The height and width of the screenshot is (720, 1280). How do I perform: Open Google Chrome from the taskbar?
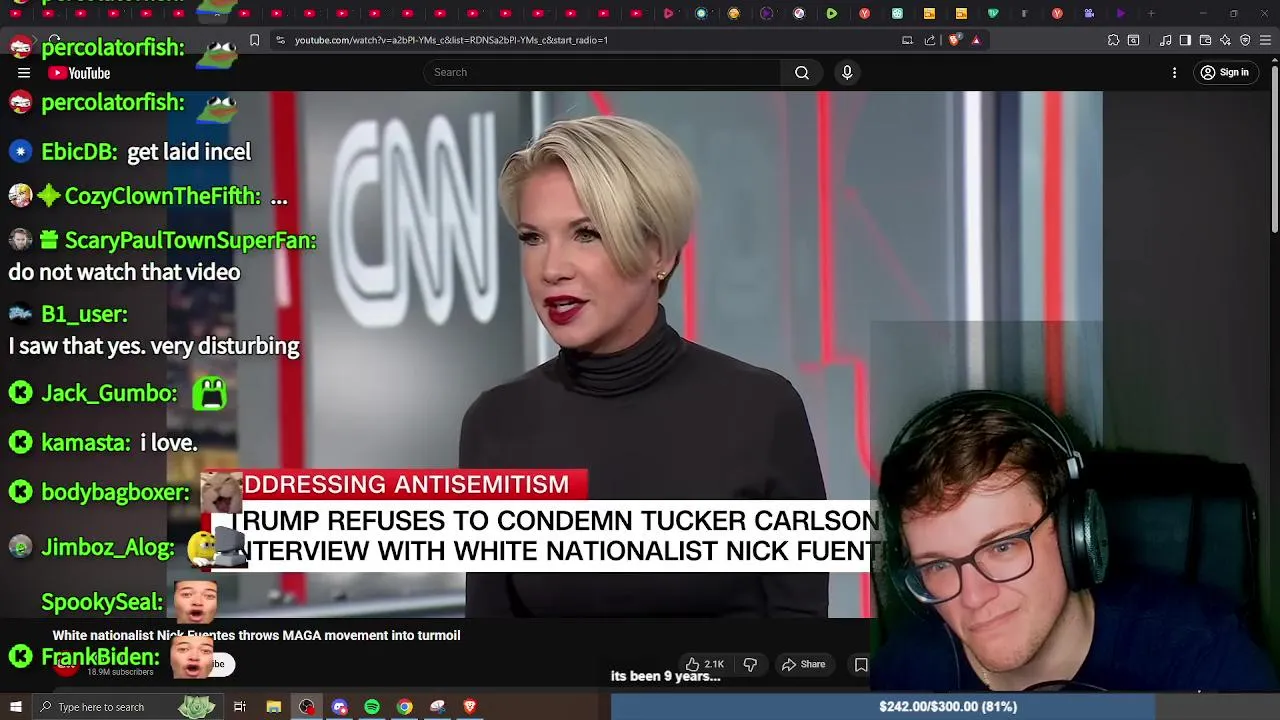pos(404,707)
